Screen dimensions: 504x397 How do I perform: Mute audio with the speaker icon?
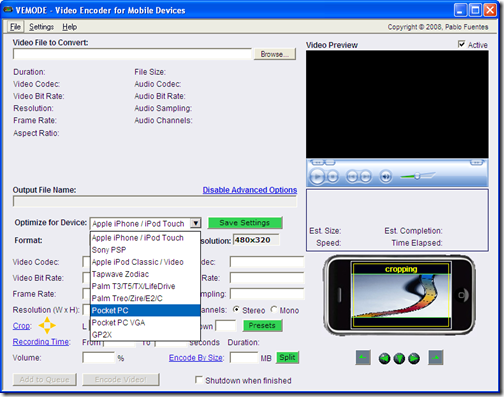[386, 176]
